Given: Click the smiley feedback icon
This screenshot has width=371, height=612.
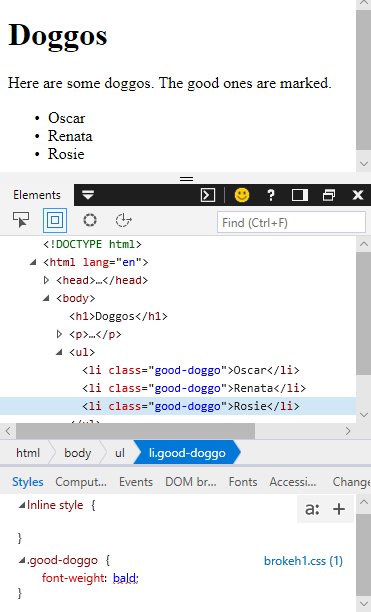Looking at the screenshot, I should point(242,195).
